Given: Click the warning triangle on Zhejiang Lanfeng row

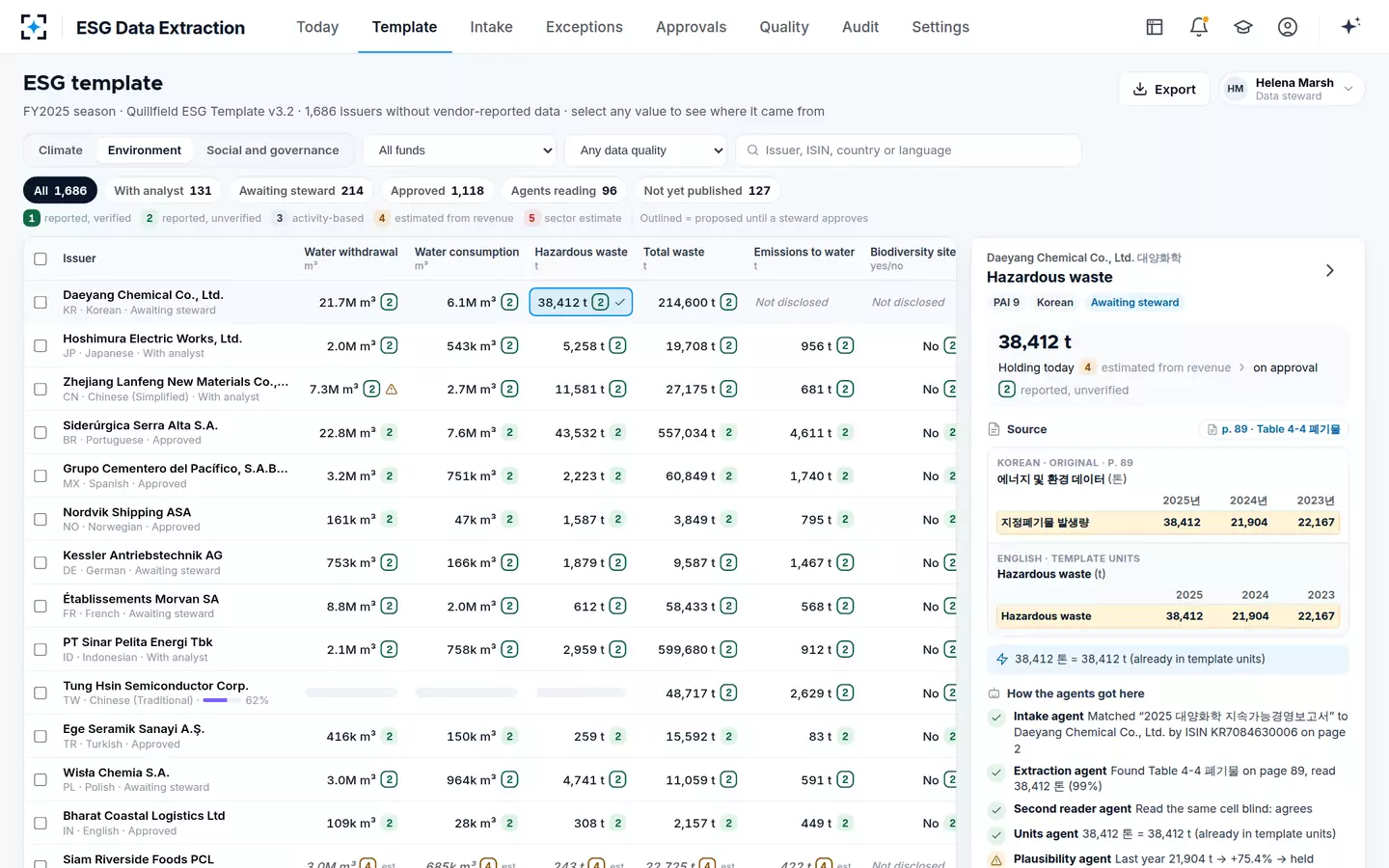Looking at the screenshot, I should (x=392, y=390).
